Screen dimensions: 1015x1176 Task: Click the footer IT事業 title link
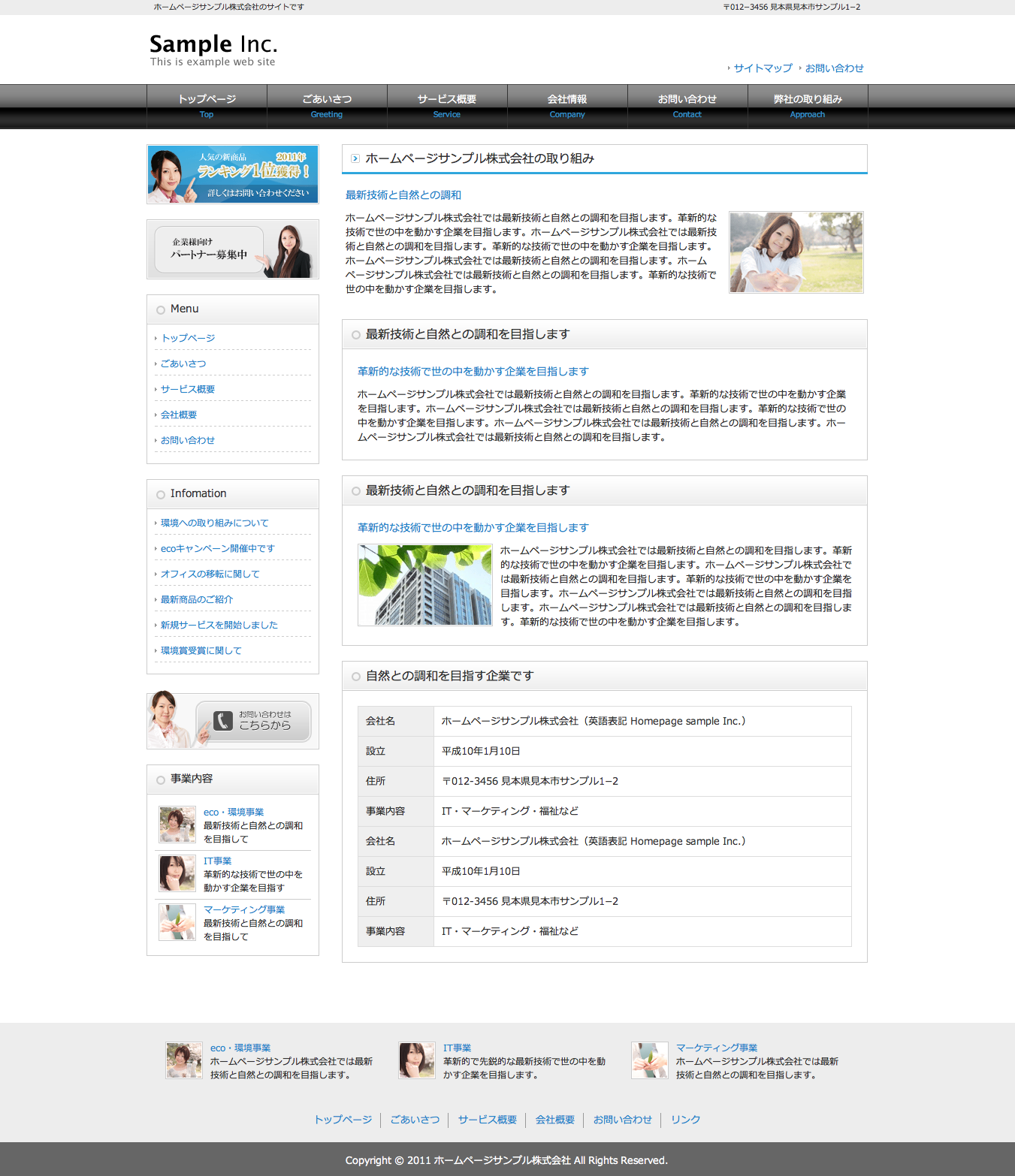pos(457,1048)
